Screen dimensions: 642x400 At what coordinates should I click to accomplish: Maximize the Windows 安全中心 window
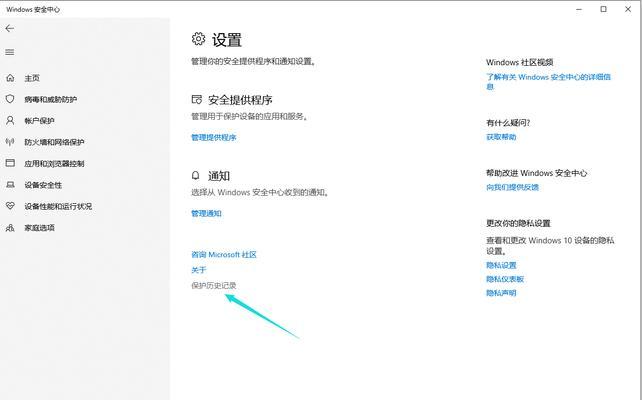click(604, 9)
